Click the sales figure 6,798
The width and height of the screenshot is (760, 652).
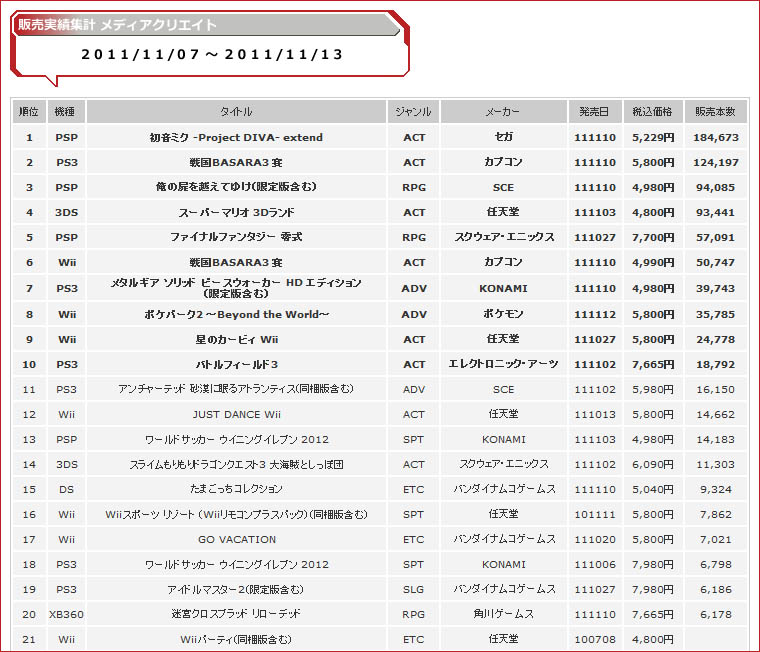[x=716, y=565]
